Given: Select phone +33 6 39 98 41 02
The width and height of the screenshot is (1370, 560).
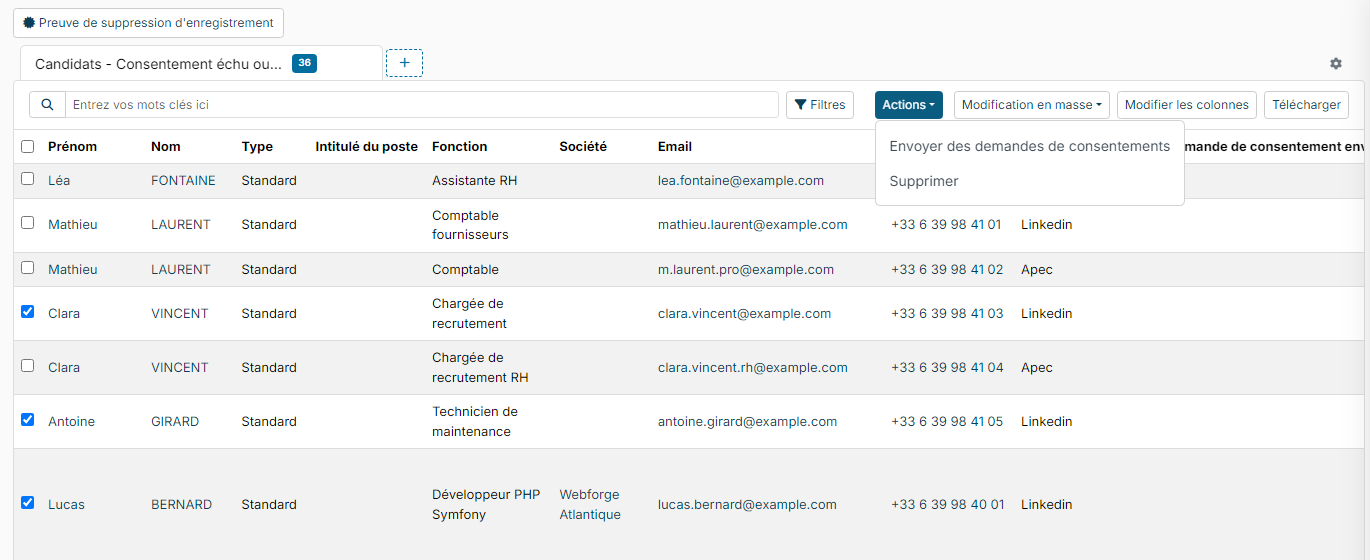Looking at the screenshot, I should tap(947, 270).
